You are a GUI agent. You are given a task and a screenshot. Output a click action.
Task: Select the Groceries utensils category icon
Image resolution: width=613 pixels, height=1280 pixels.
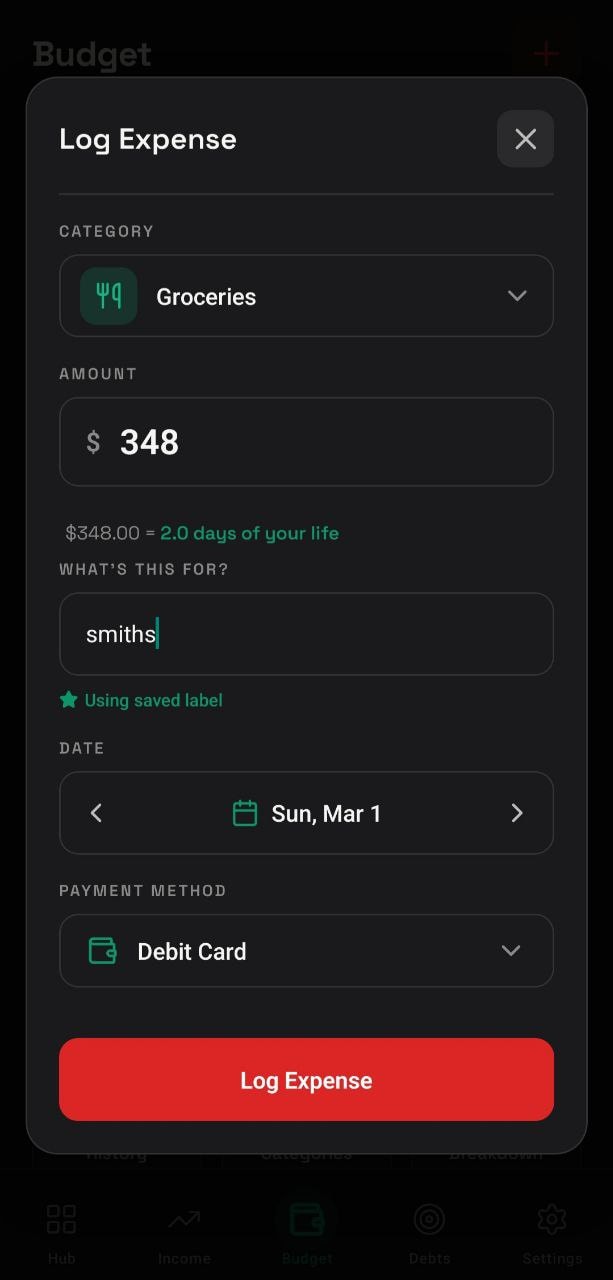coord(107,296)
